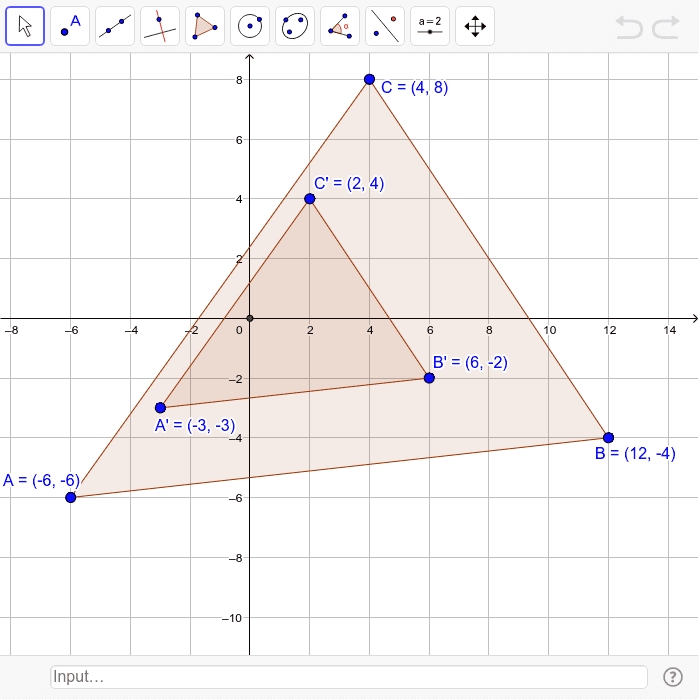Select the Line through two points tool

pos(115,26)
